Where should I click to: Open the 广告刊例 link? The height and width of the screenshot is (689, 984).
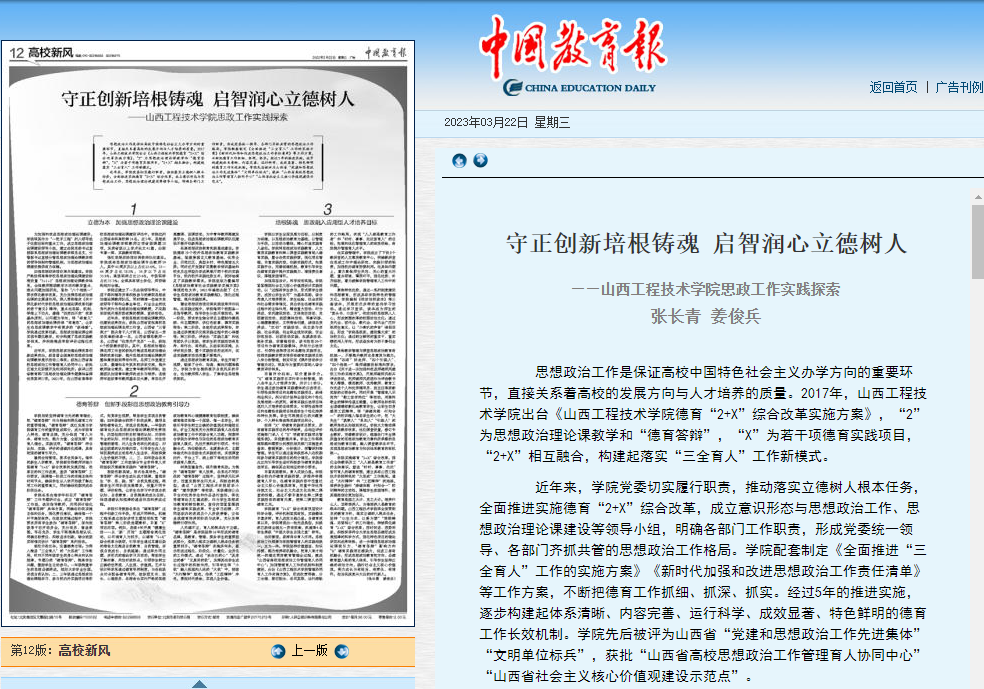pyautogui.click(x=959, y=87)
